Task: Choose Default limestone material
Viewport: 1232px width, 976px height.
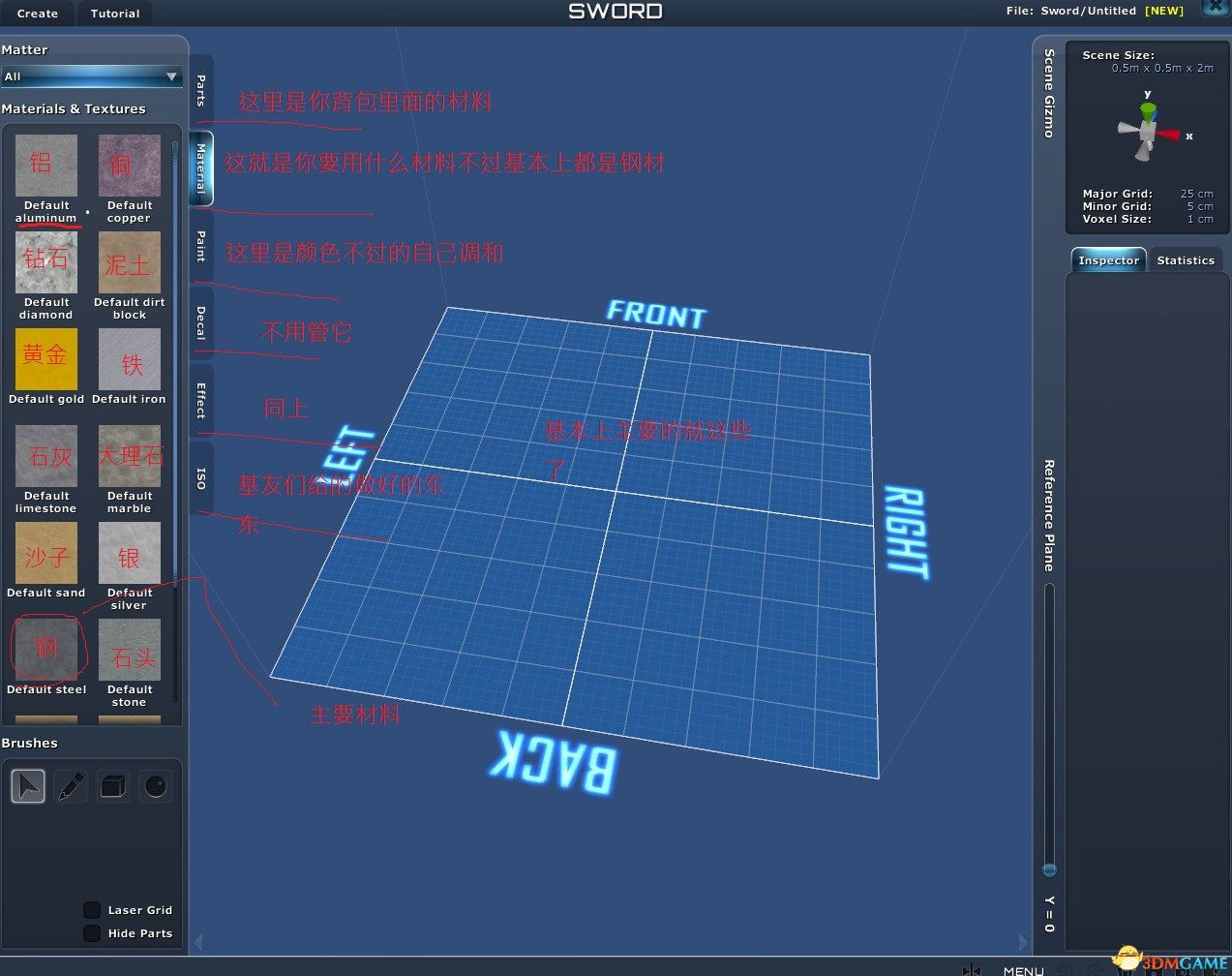Action: pyautogui.click(x=46, y=456)
